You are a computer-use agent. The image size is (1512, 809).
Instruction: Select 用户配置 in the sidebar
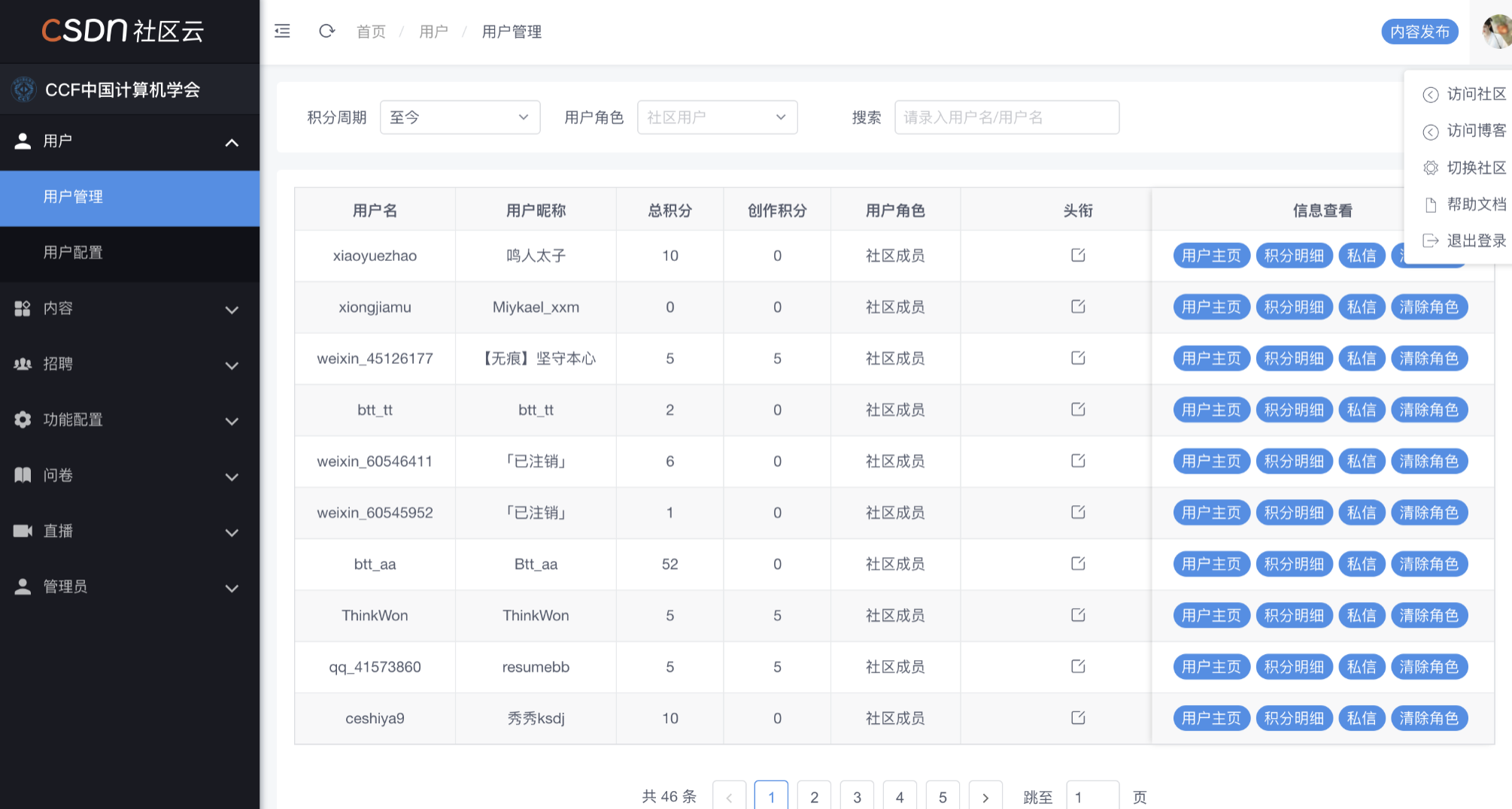pyautogui.click(x=129, y=253)
